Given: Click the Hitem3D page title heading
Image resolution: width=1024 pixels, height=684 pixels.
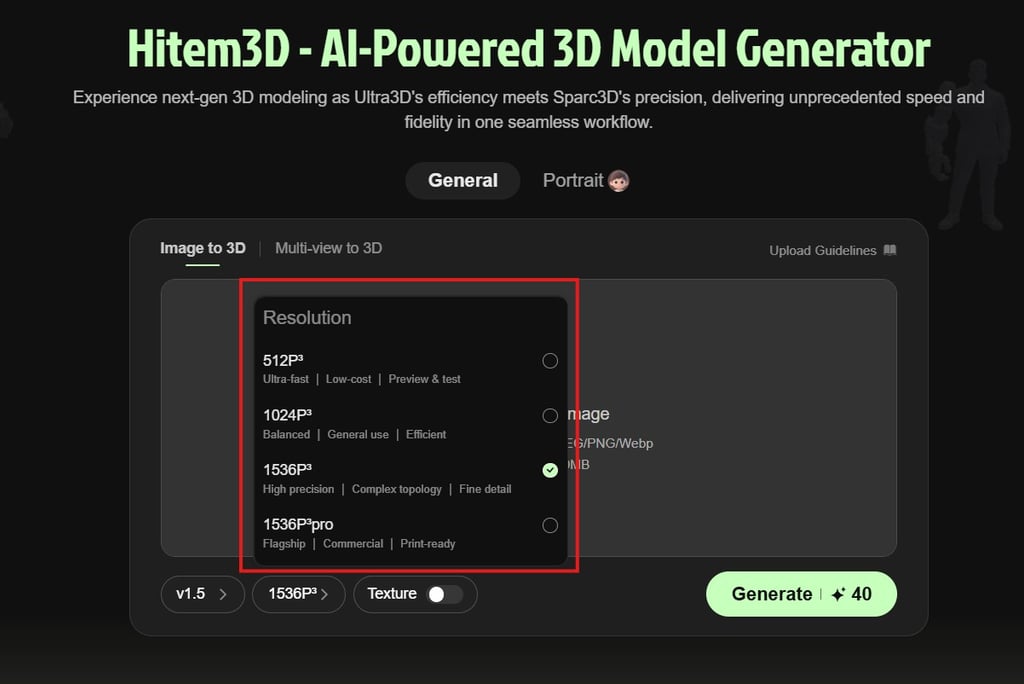Looking at the screenshot, I should [x=528, y=48].
